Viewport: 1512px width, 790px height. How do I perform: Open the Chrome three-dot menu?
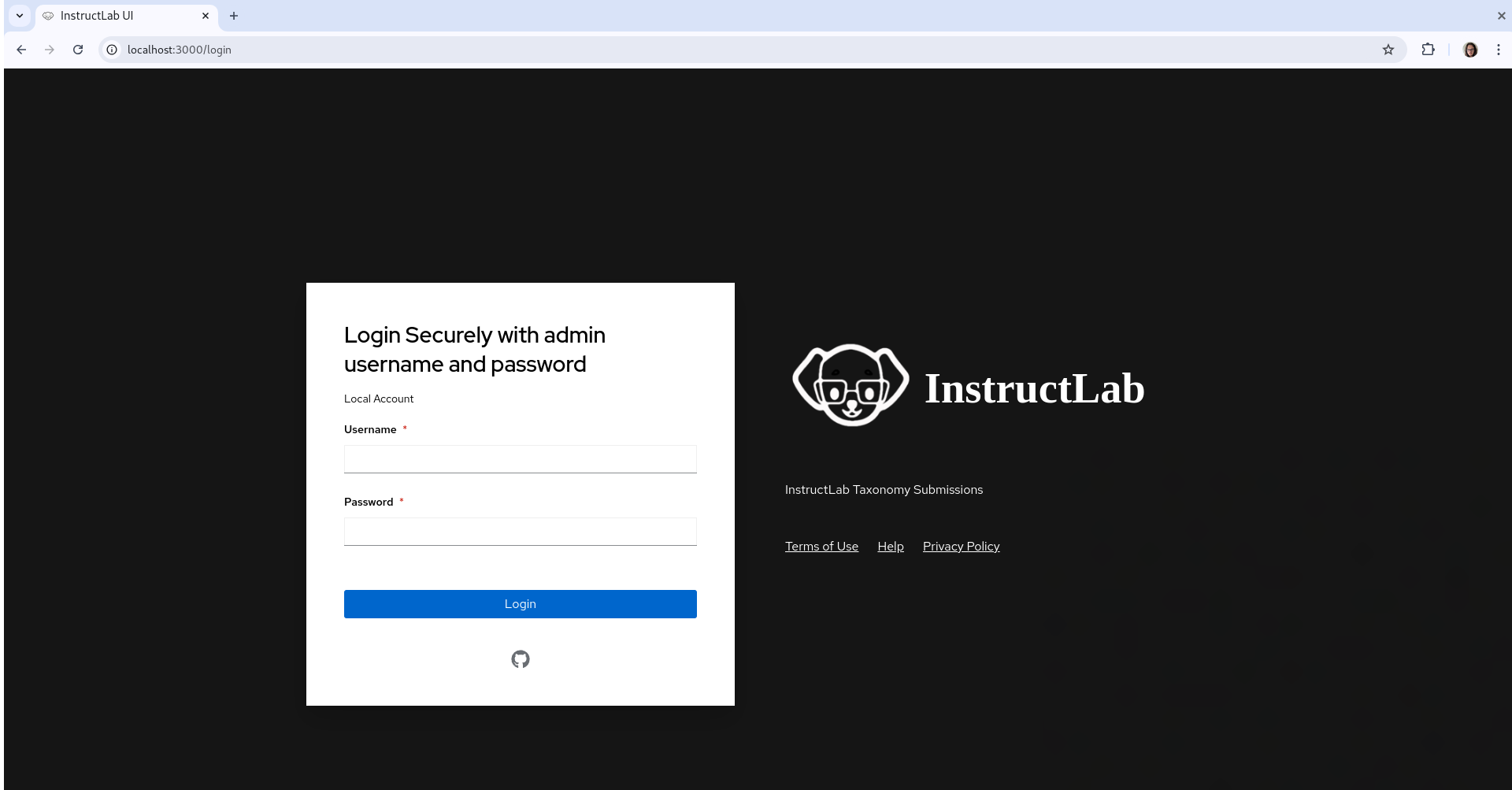1499,50
